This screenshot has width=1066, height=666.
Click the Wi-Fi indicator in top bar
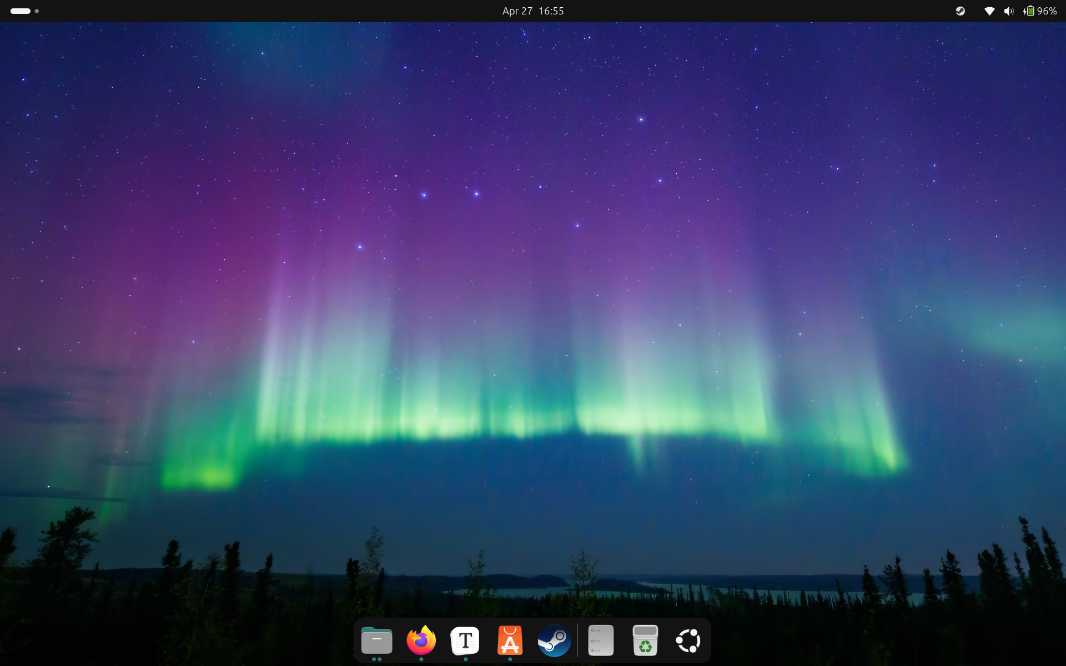989,11
